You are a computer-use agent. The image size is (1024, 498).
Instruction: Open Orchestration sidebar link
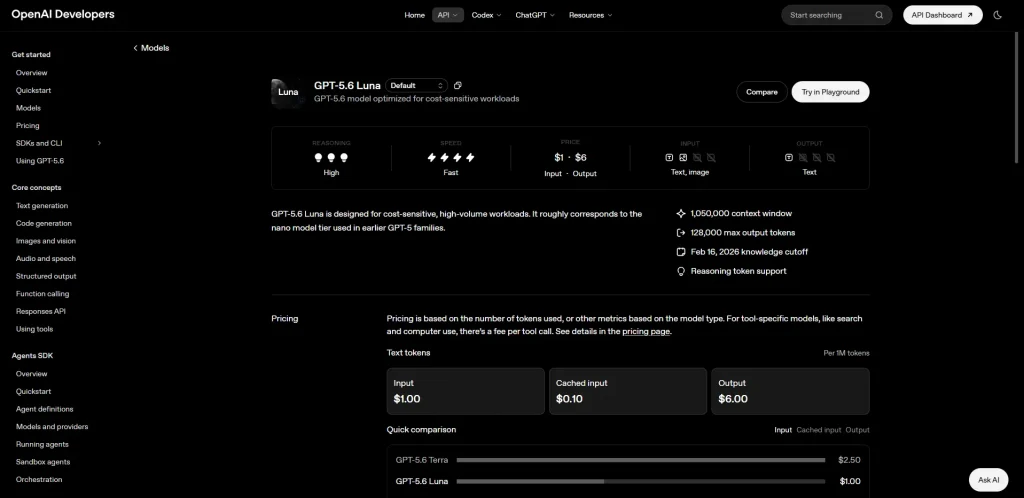click(x=39, y=480)
